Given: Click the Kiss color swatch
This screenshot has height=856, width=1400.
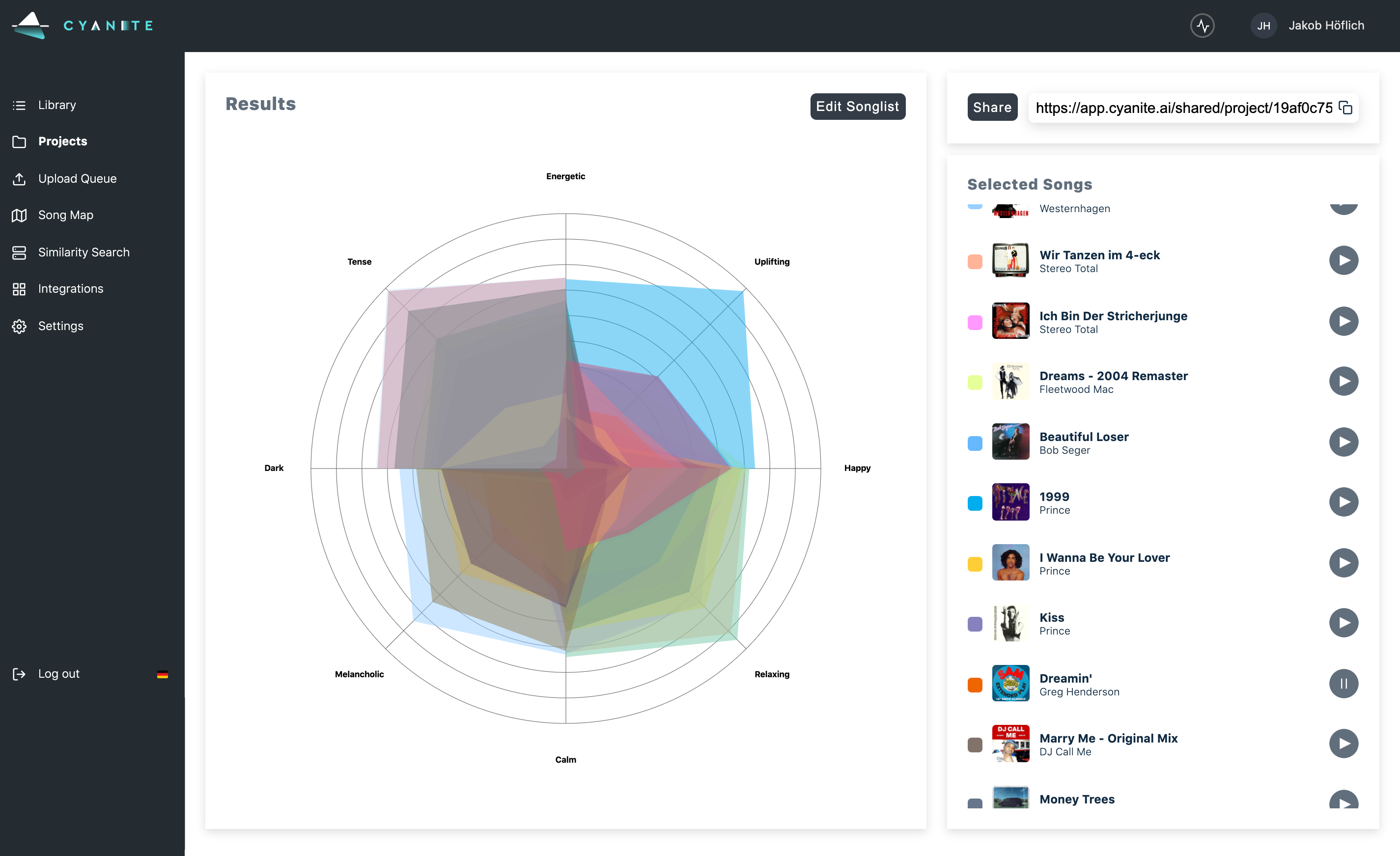Looking at the screenshot, I should pos(975,624).
